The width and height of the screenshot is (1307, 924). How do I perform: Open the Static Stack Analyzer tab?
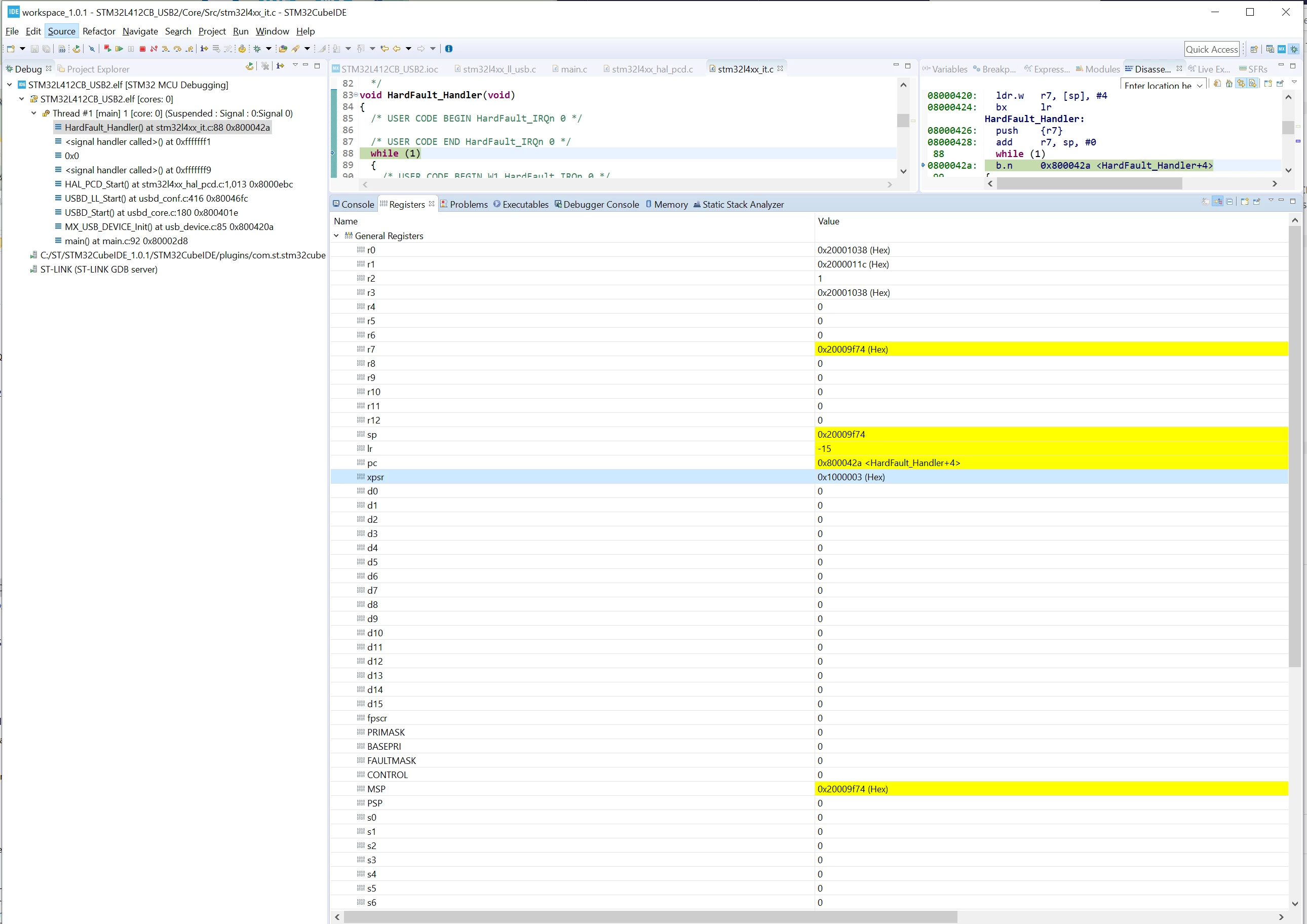pos(738,204)
